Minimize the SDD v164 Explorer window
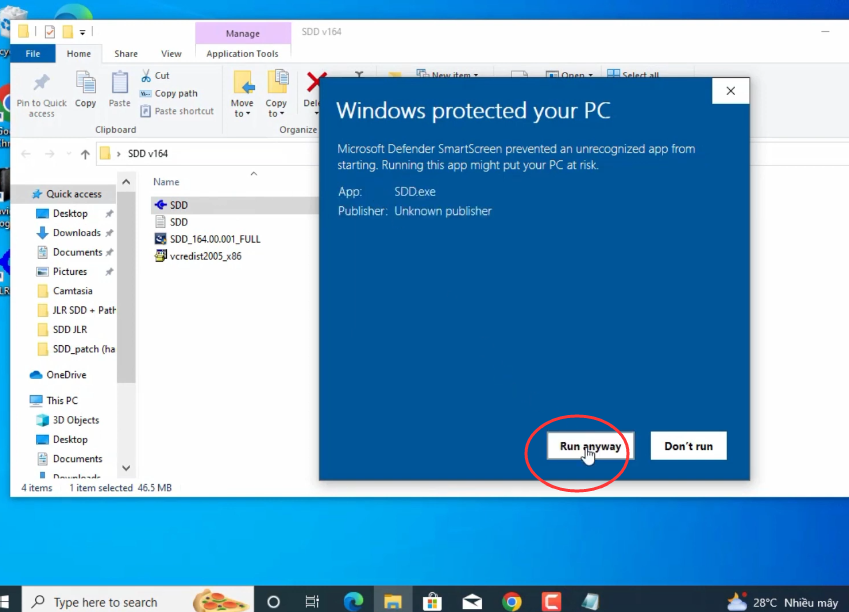This screenshot has width=849, height=612. pos(825,32)
